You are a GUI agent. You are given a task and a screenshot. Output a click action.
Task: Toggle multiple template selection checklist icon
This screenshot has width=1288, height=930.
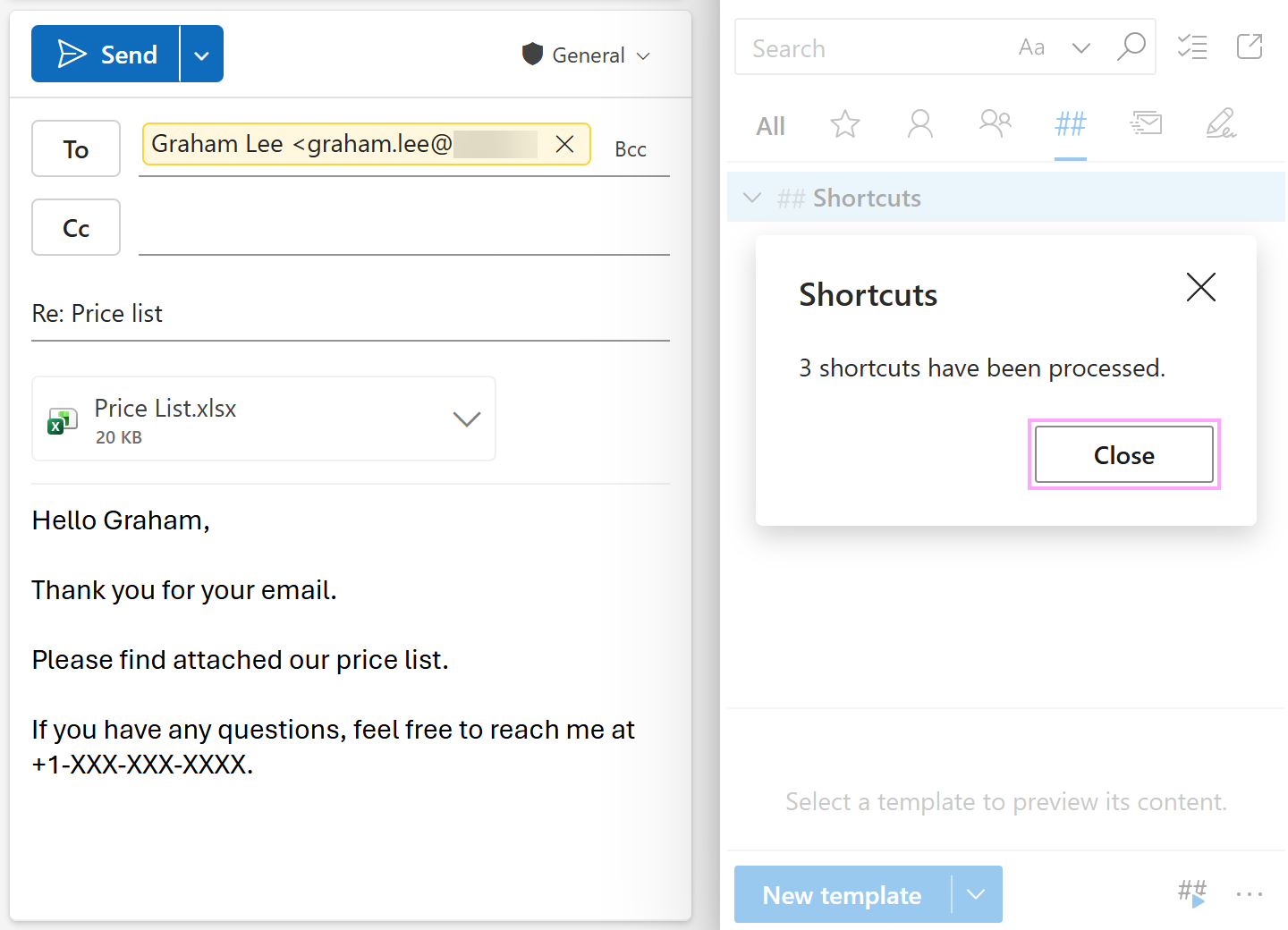point(1192,46)
